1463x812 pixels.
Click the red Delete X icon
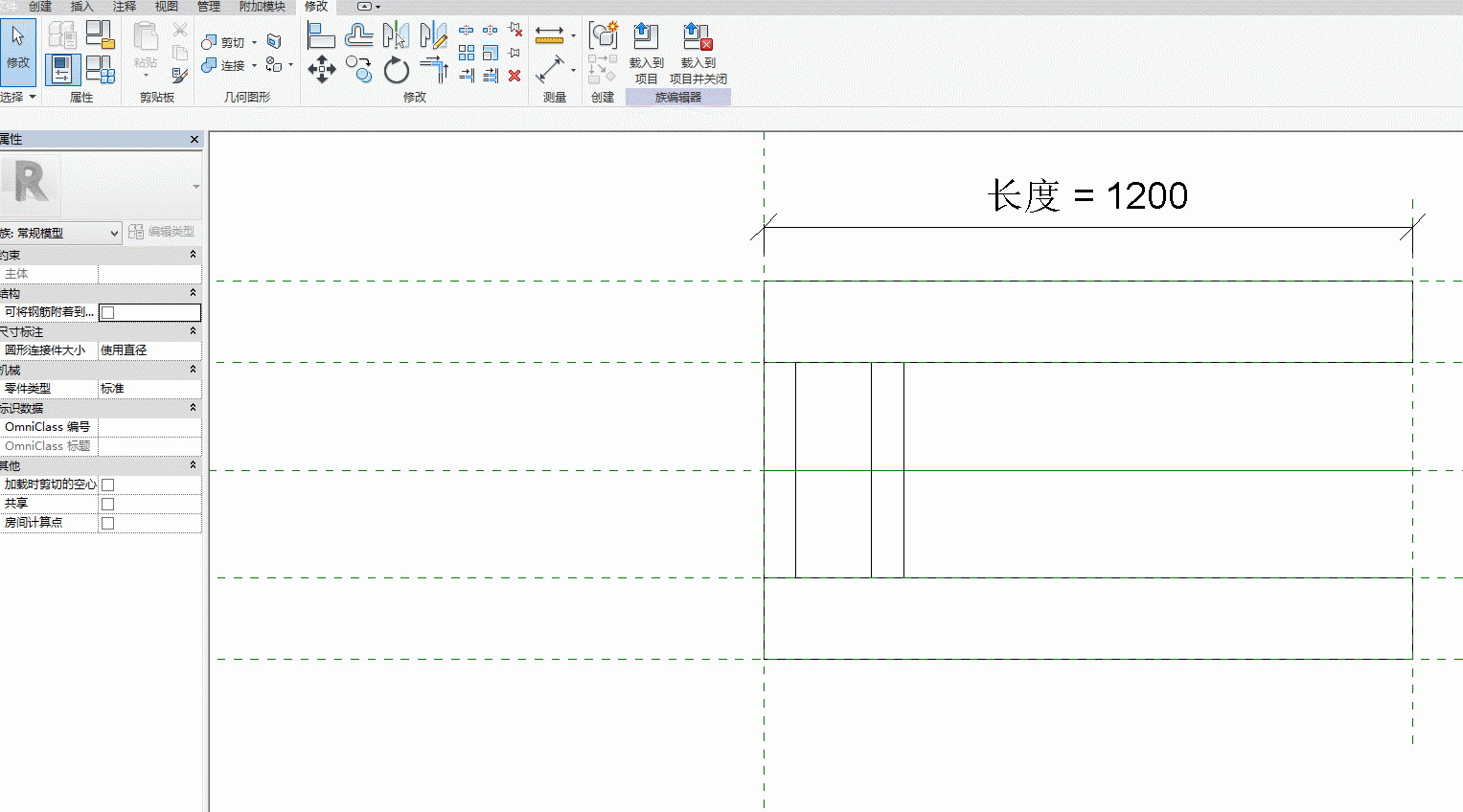pyautogui.click(x=514, y=76)
